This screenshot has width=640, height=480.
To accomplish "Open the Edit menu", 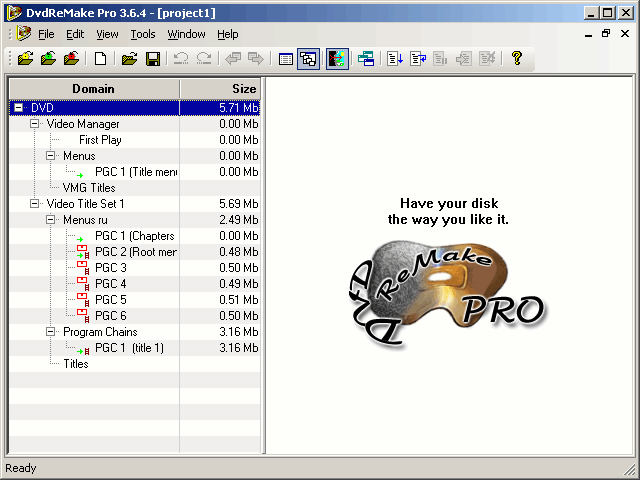I will click(75, 34).
